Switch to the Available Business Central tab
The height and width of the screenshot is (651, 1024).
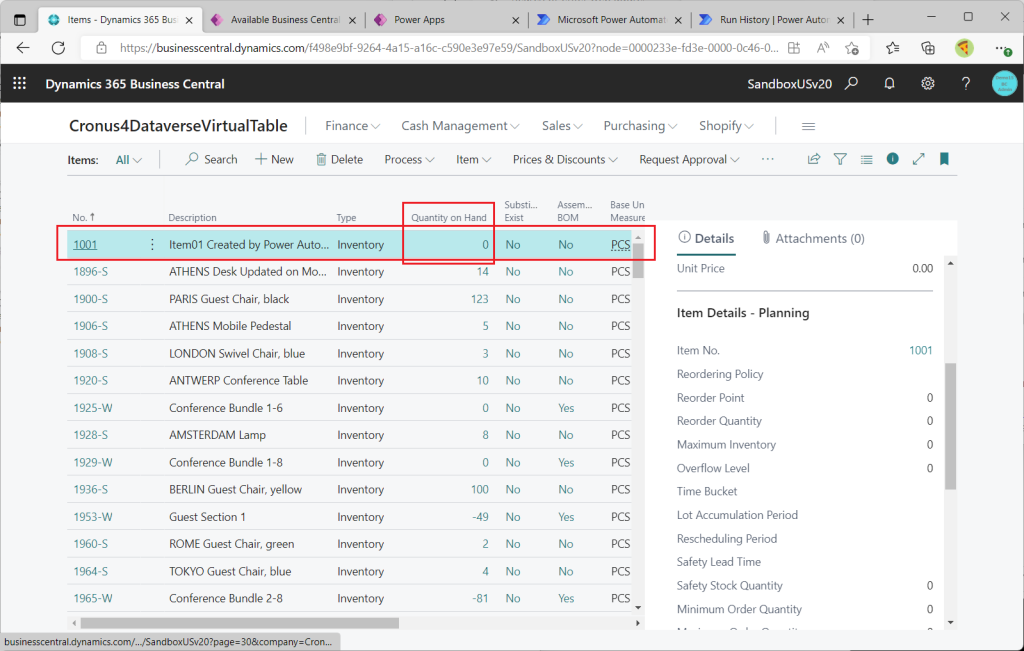(x=284, y=20)
